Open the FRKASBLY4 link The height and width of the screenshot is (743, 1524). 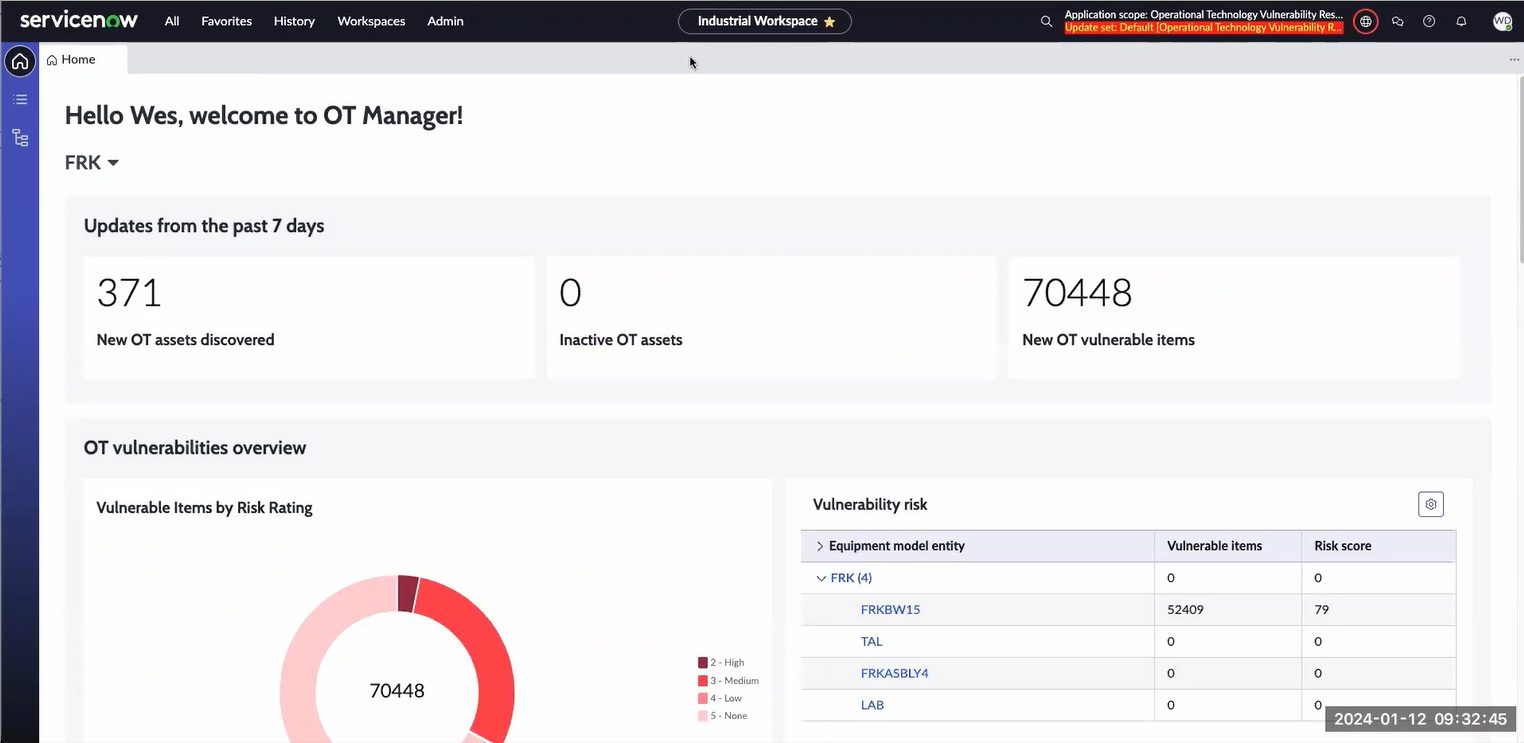[895, 674]
